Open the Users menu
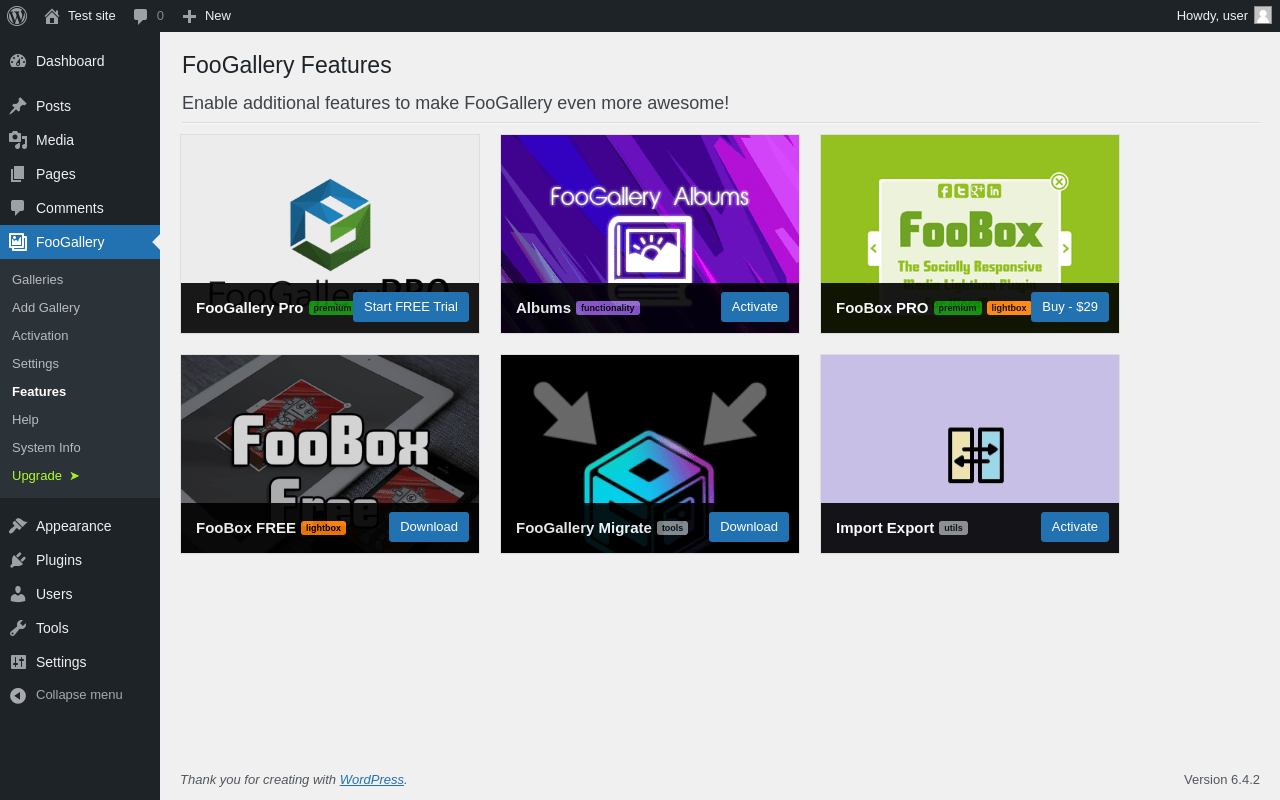Screen dimensions: 1280x800 80,594
